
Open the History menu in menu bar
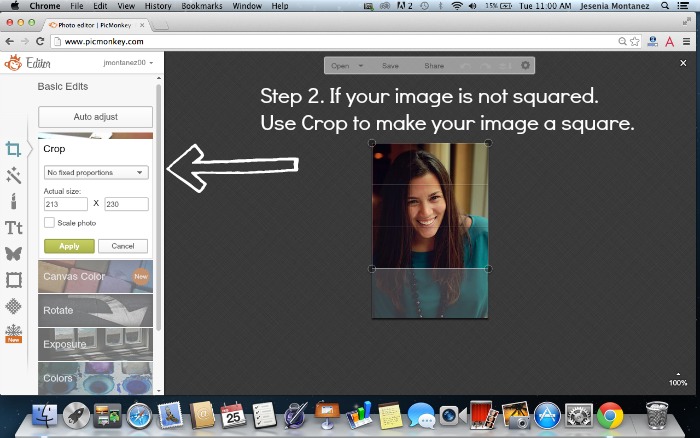pyautogui.click(x=157, y=6)
